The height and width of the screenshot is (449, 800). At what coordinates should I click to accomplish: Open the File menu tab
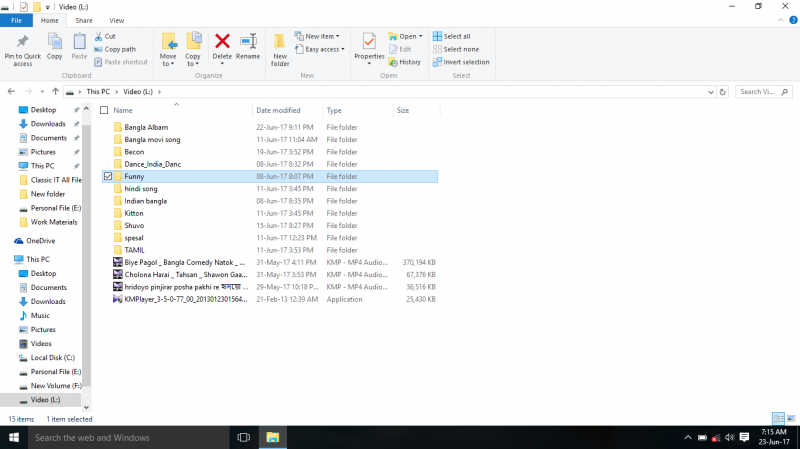coord(16,20)
